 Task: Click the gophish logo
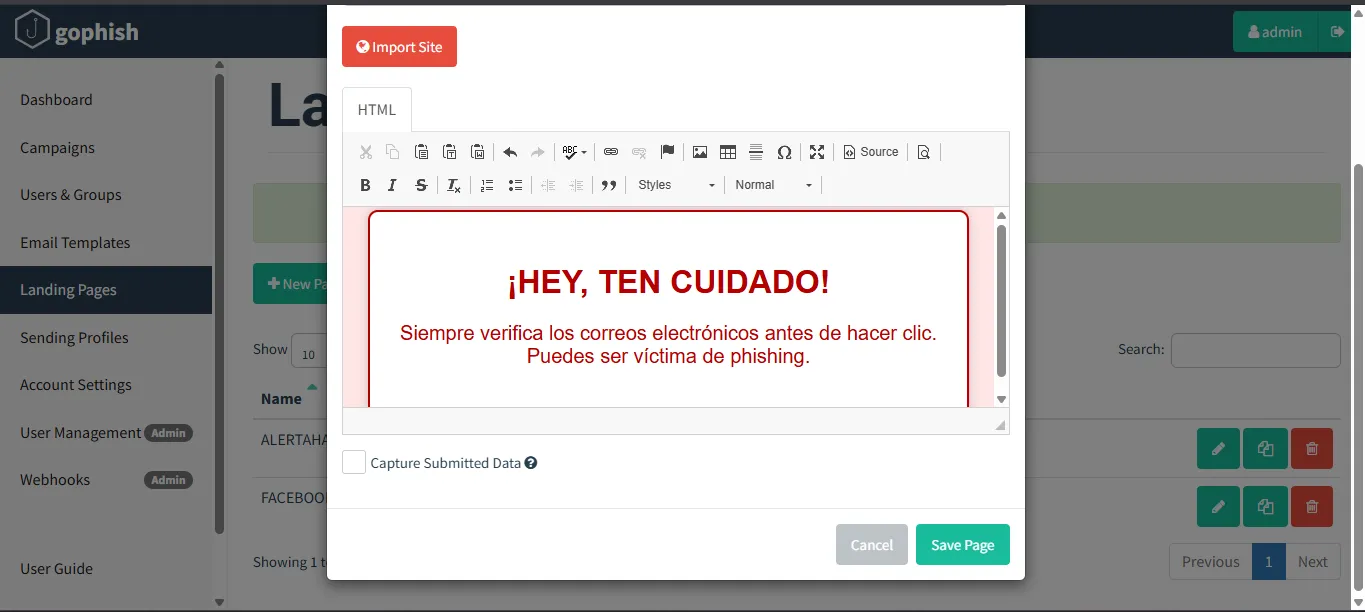click(77, 32)
